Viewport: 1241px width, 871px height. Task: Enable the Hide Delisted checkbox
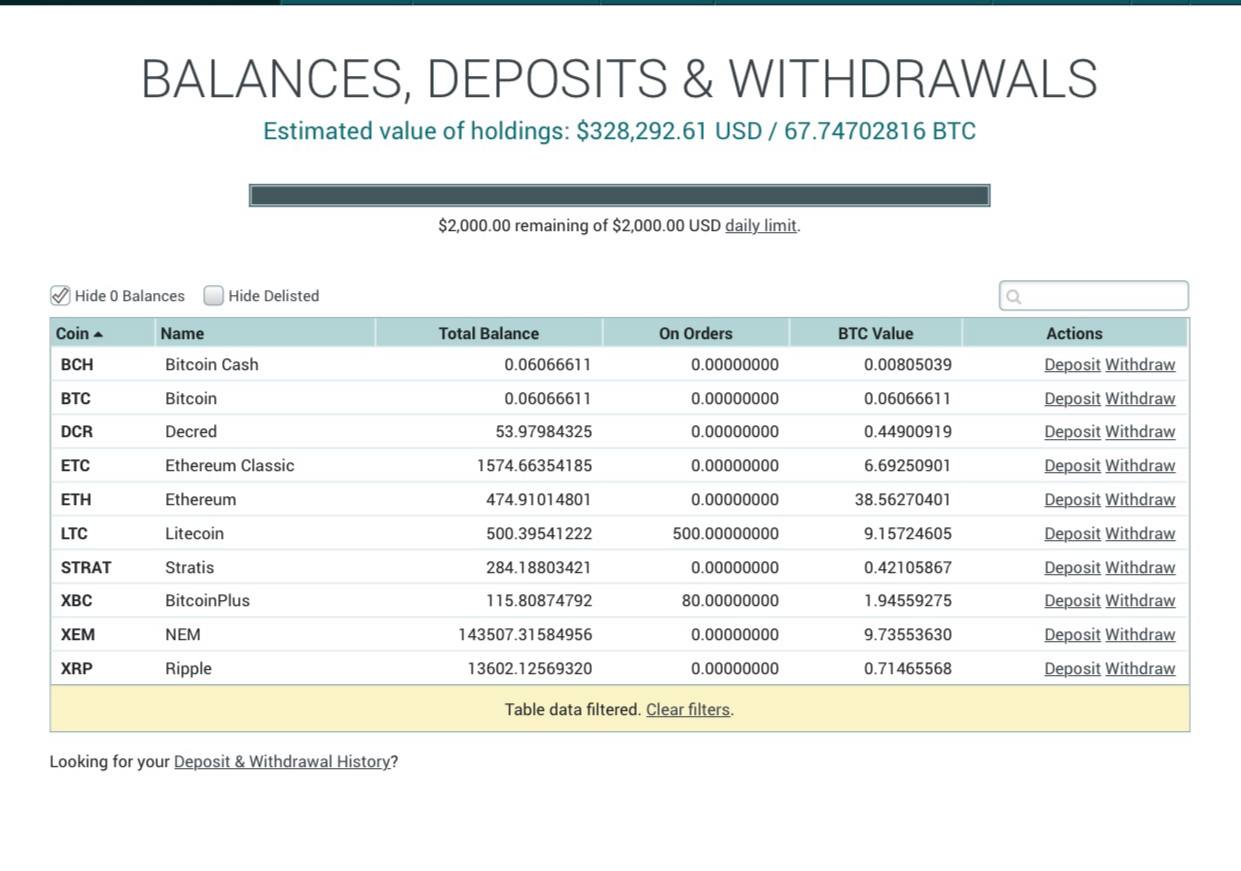coord(213,295)
